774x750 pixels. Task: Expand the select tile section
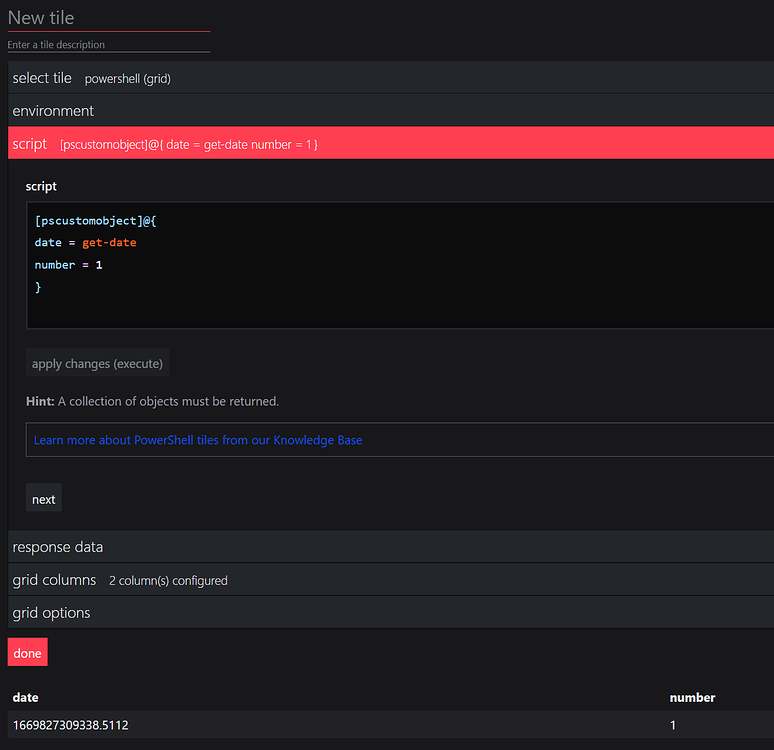391,78
